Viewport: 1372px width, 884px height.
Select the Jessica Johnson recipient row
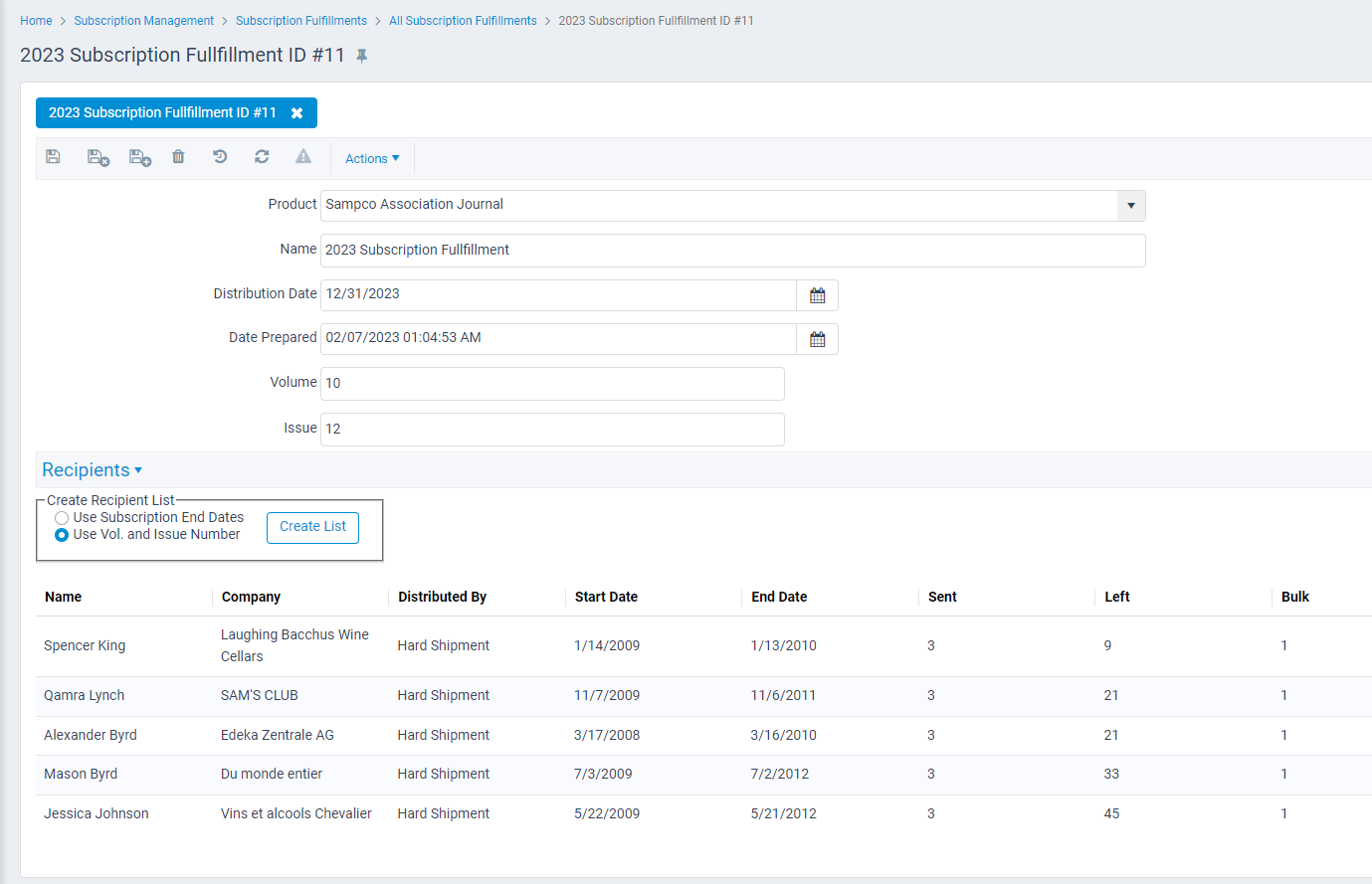click(x=703, y=814)
